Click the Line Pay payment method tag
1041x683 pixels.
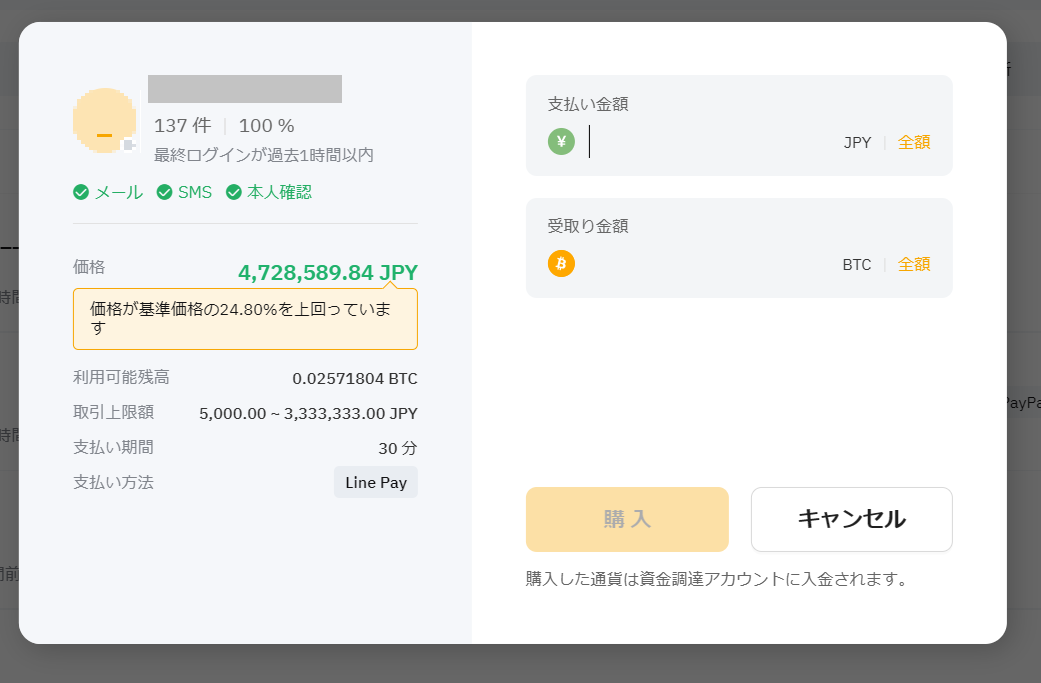[x=375, y=482]
